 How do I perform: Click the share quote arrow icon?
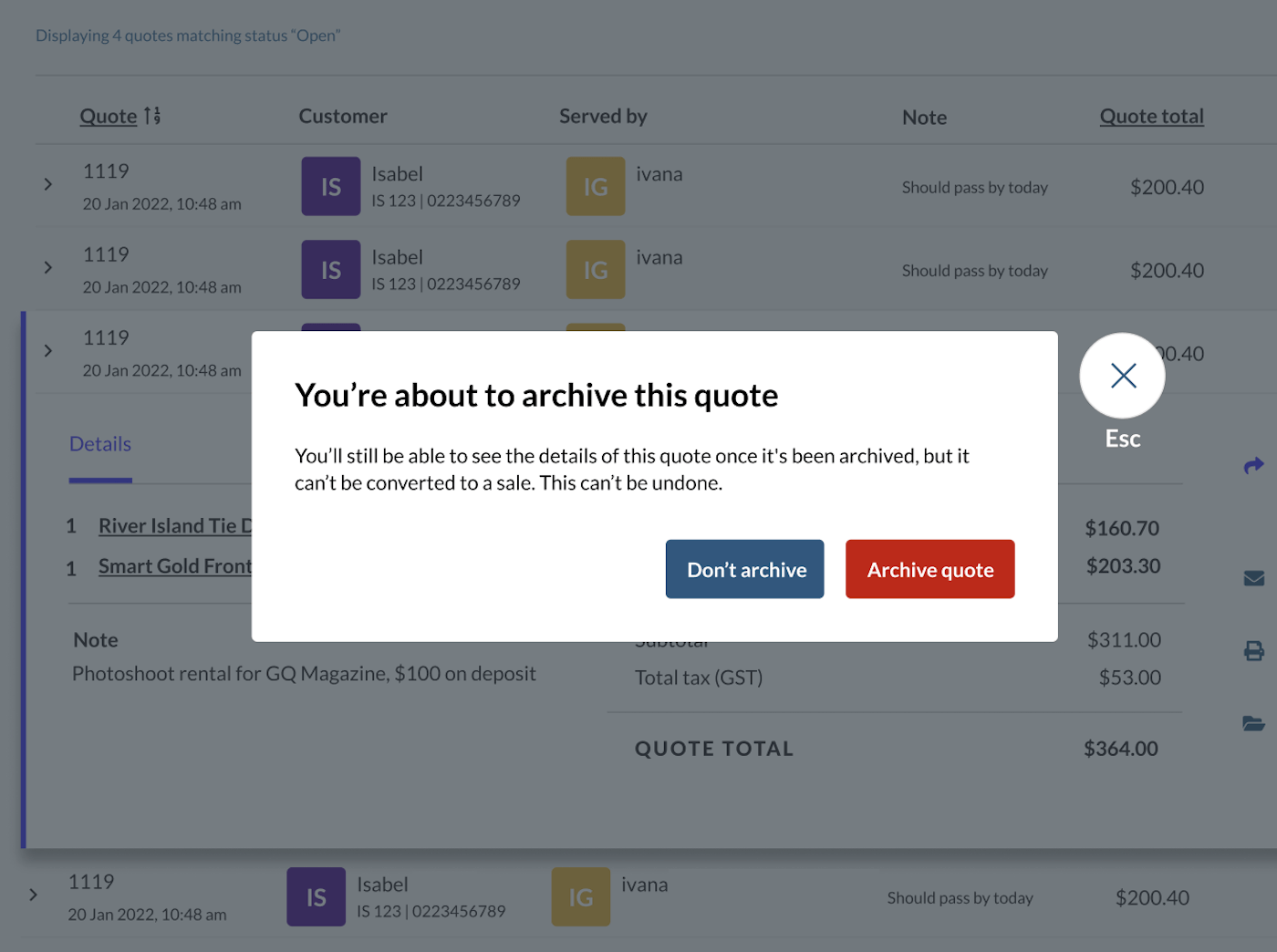coord(1253,465)
